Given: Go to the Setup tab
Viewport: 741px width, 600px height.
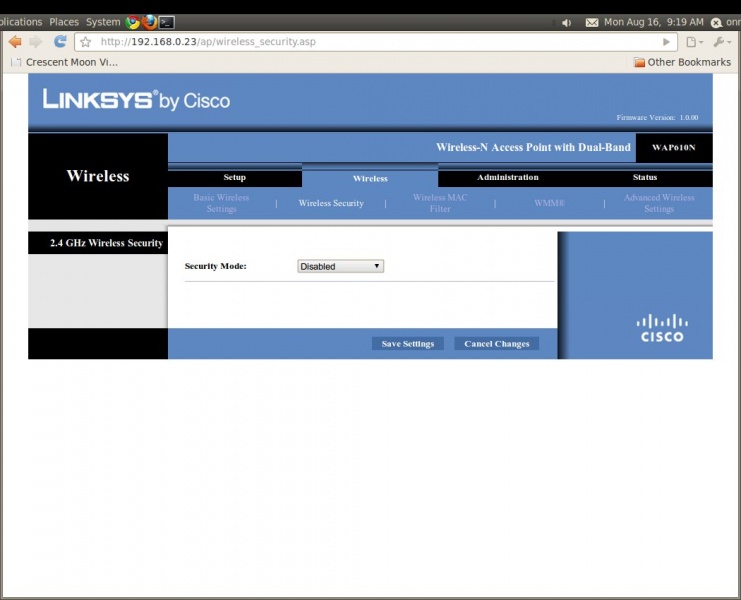Looking at the screenshot, I should click(x=234, y=177).
